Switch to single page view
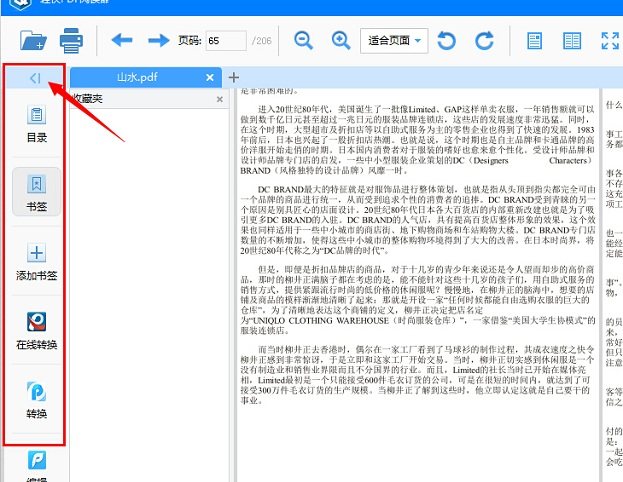 534,41
